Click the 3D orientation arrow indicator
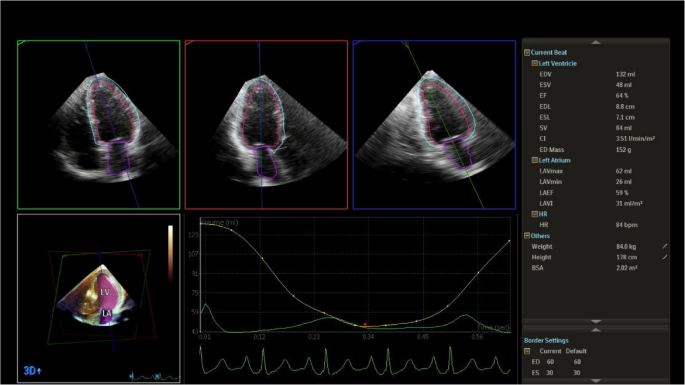Screen dimensions: 685x385 (x=39, y=371)
